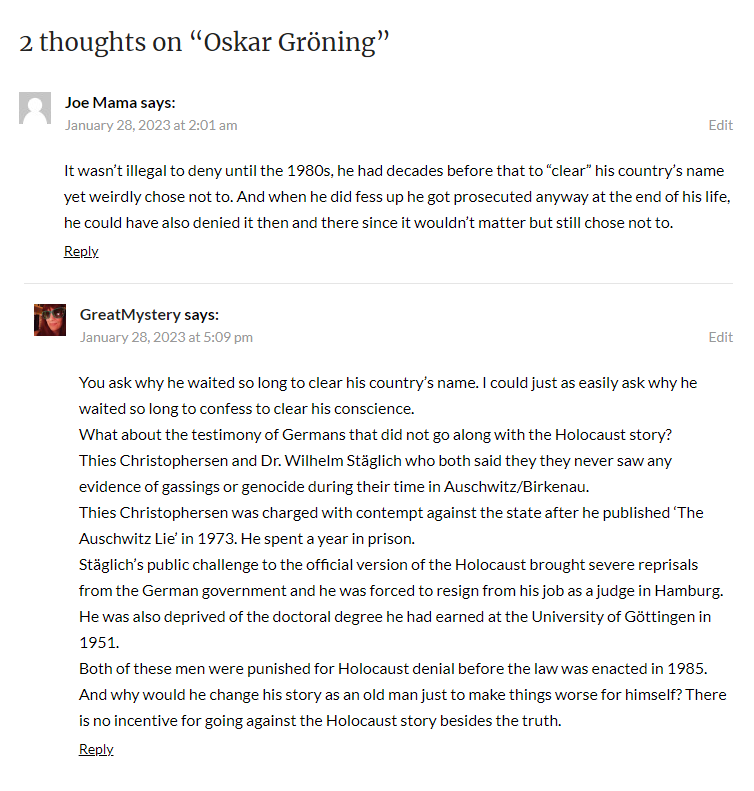Click the "It wasn't illegal to deny" line
Viewport: 754px width, 791px height.
(394, 170)
